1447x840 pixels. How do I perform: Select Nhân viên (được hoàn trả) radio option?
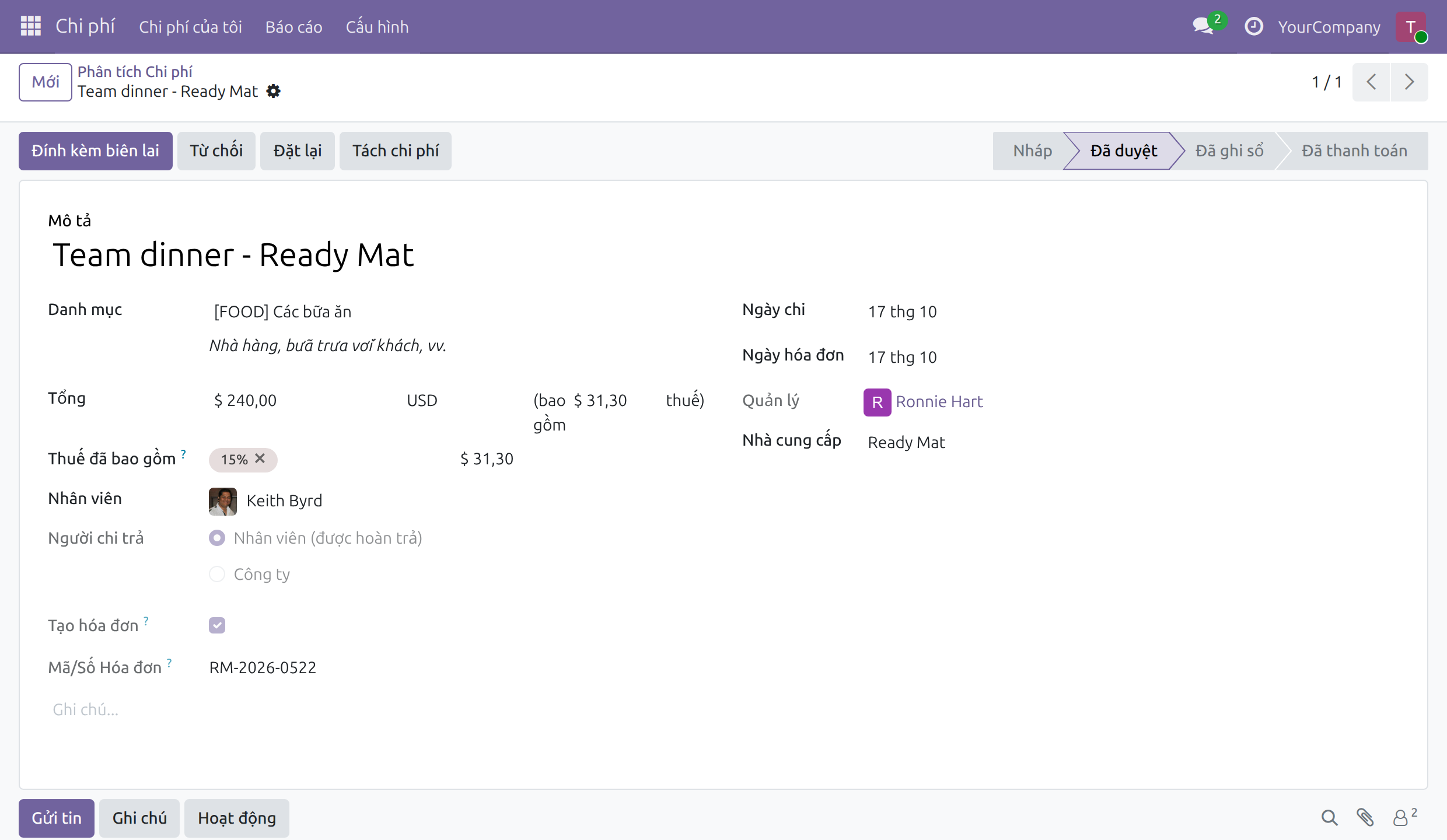tap(217, 538)
